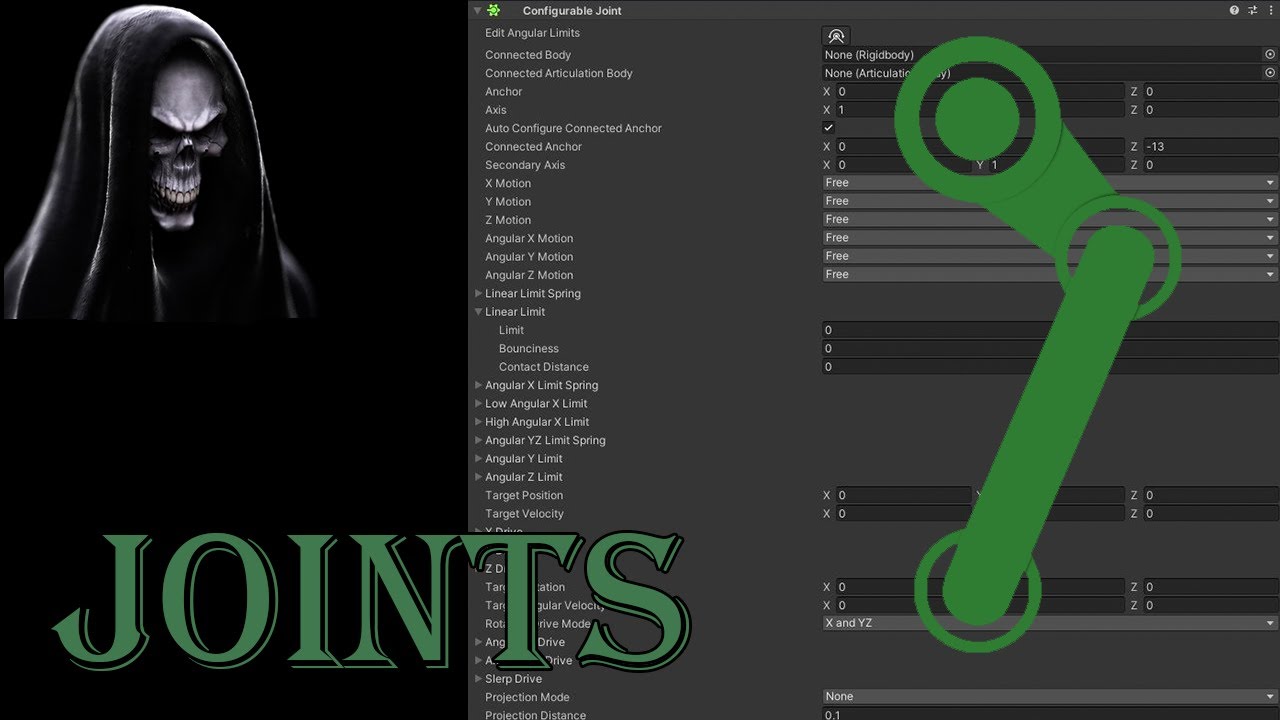Click the Edit Angular Limits button
1280x720 pixels.
click(x=836, y=35)
